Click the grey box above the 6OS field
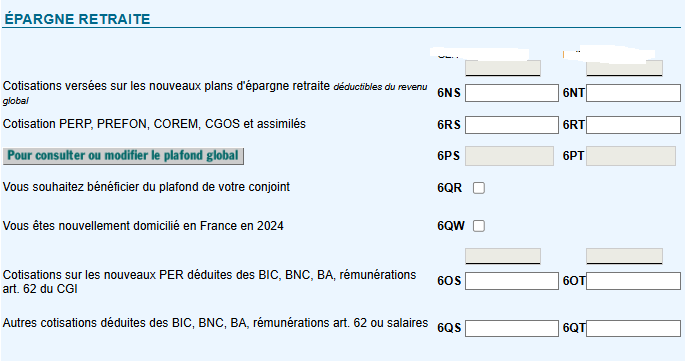This screenshot has width=691, height=361. 503,256
